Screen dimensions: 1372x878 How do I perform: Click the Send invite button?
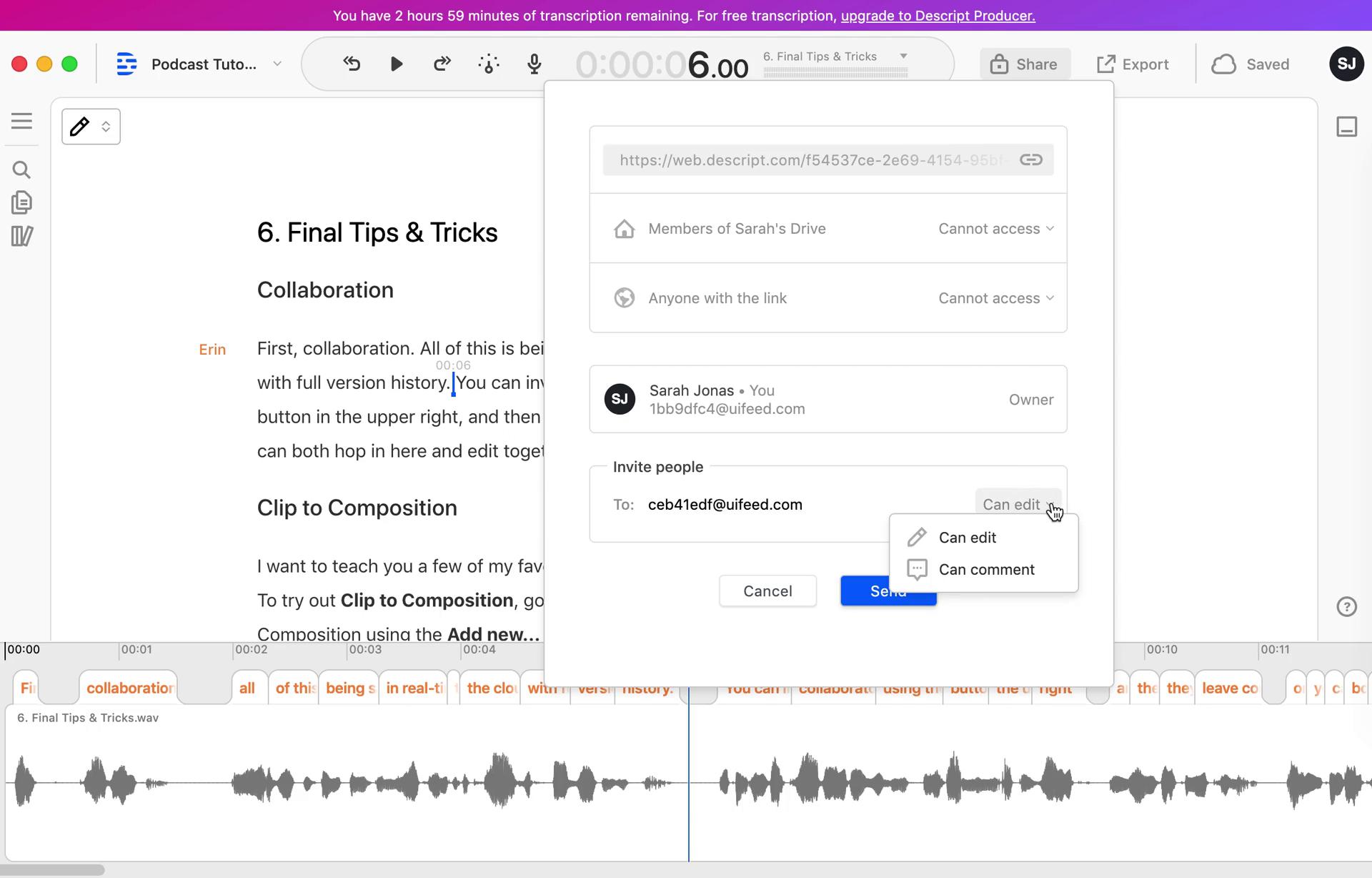point(888,590)
